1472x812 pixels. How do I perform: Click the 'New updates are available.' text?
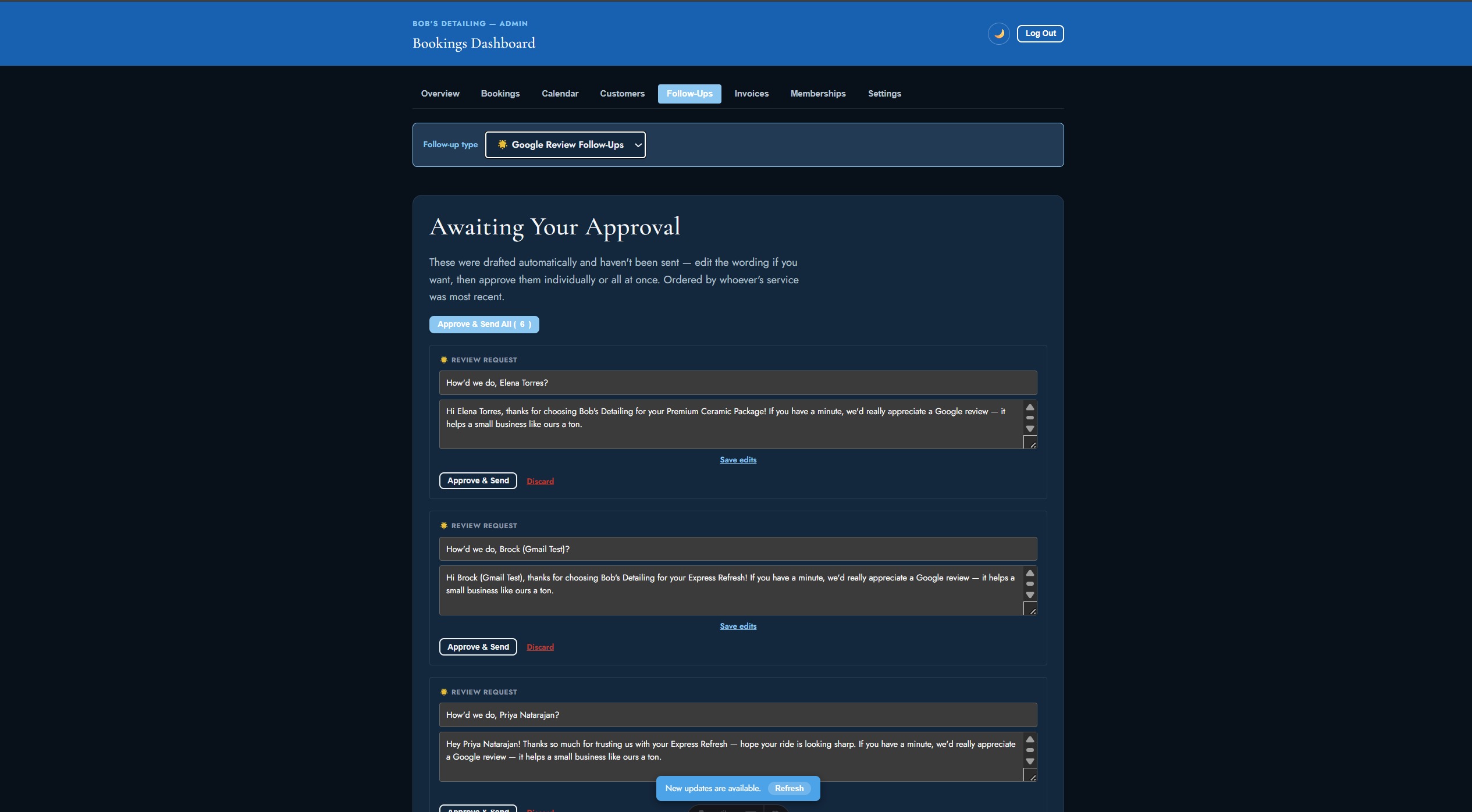pos(713,789)
